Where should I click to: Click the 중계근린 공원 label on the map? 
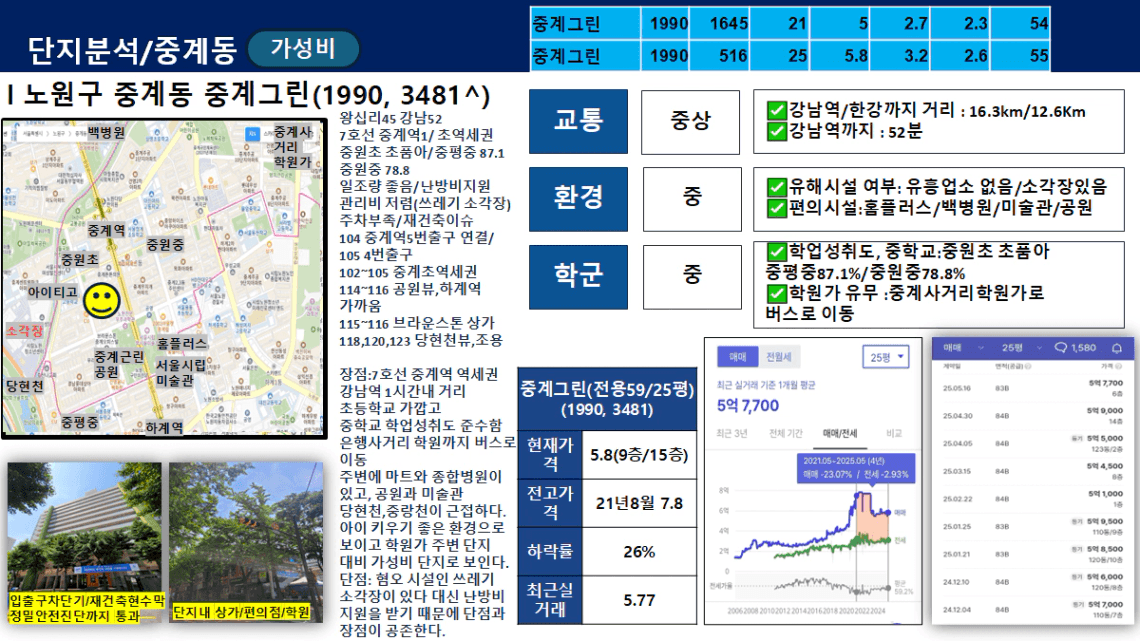coord(119,364)
